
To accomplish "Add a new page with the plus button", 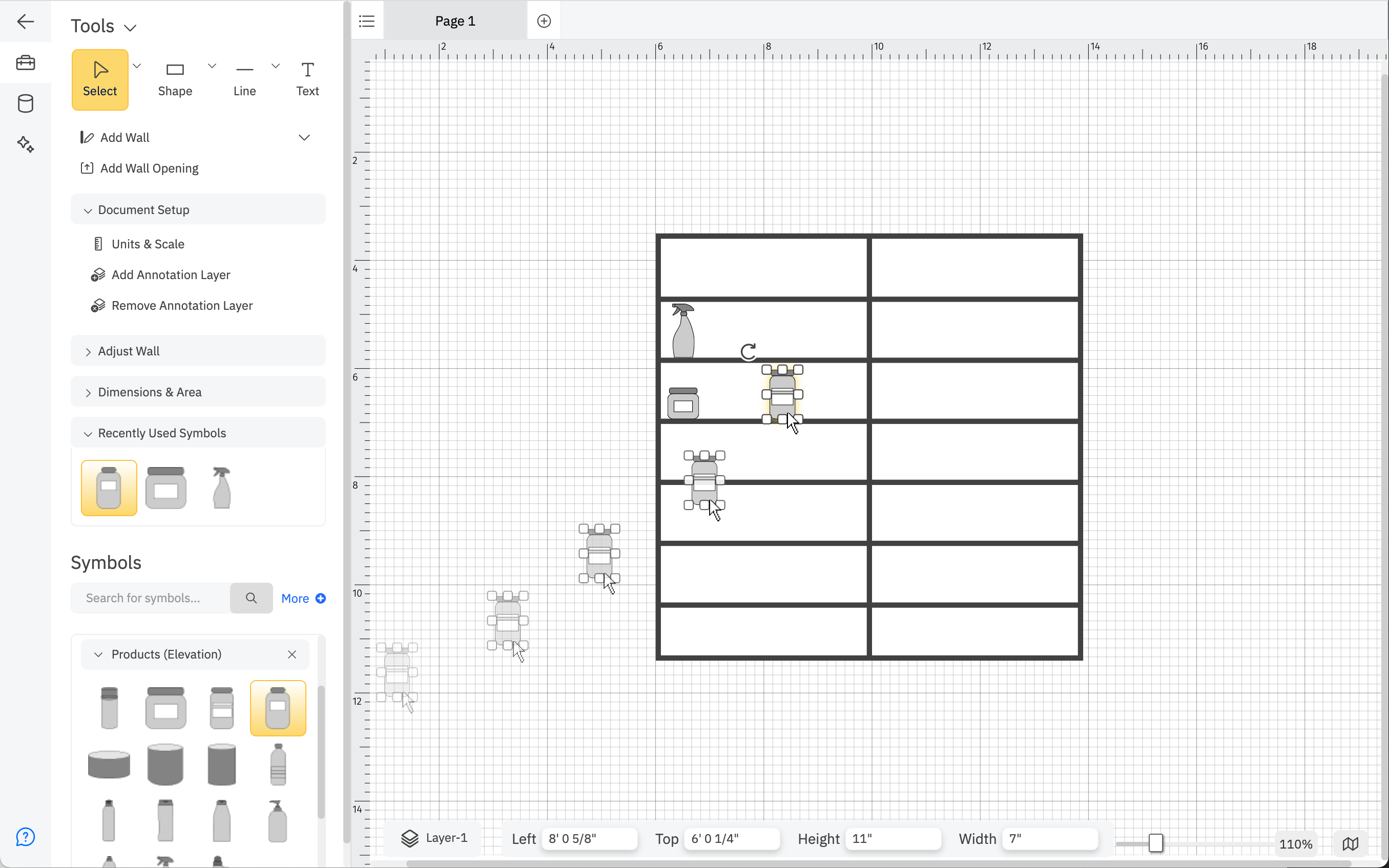I will click(543, 20).
